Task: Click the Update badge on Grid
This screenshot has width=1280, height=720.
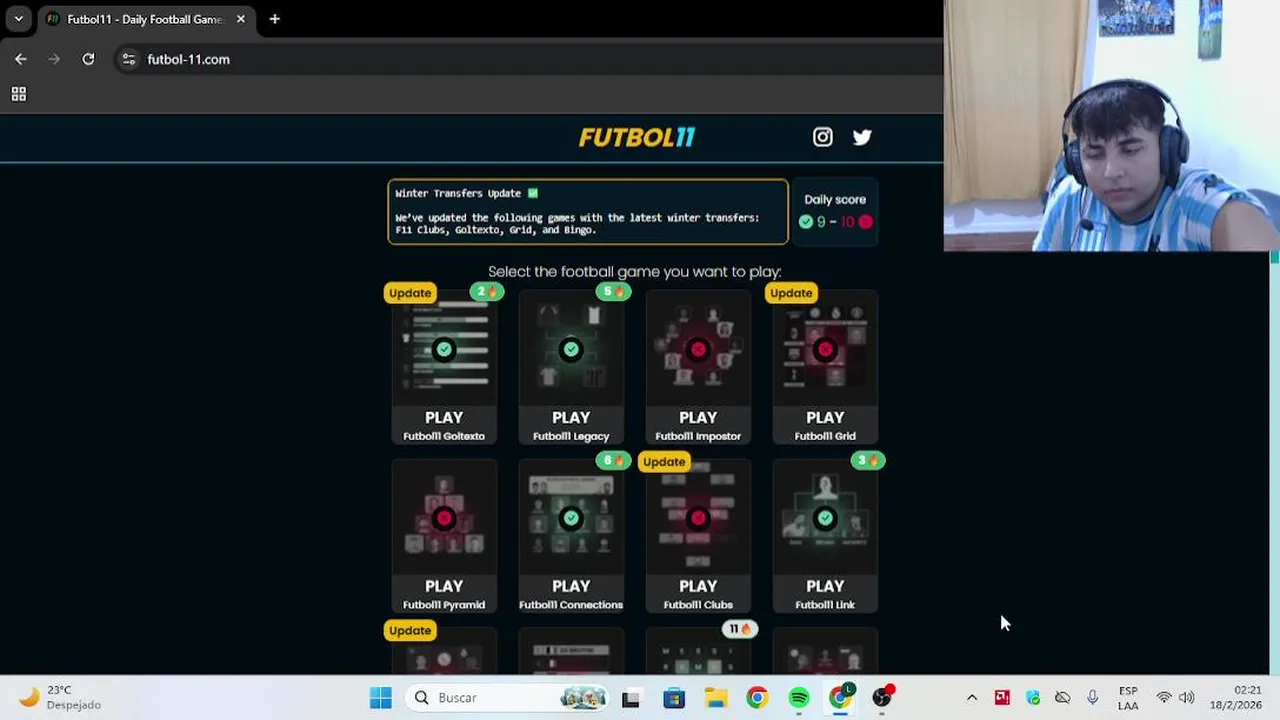Action: (791, 293)
